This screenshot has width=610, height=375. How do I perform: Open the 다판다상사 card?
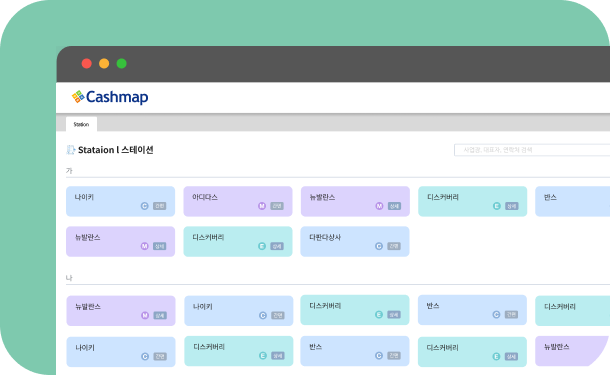point(355,241)
